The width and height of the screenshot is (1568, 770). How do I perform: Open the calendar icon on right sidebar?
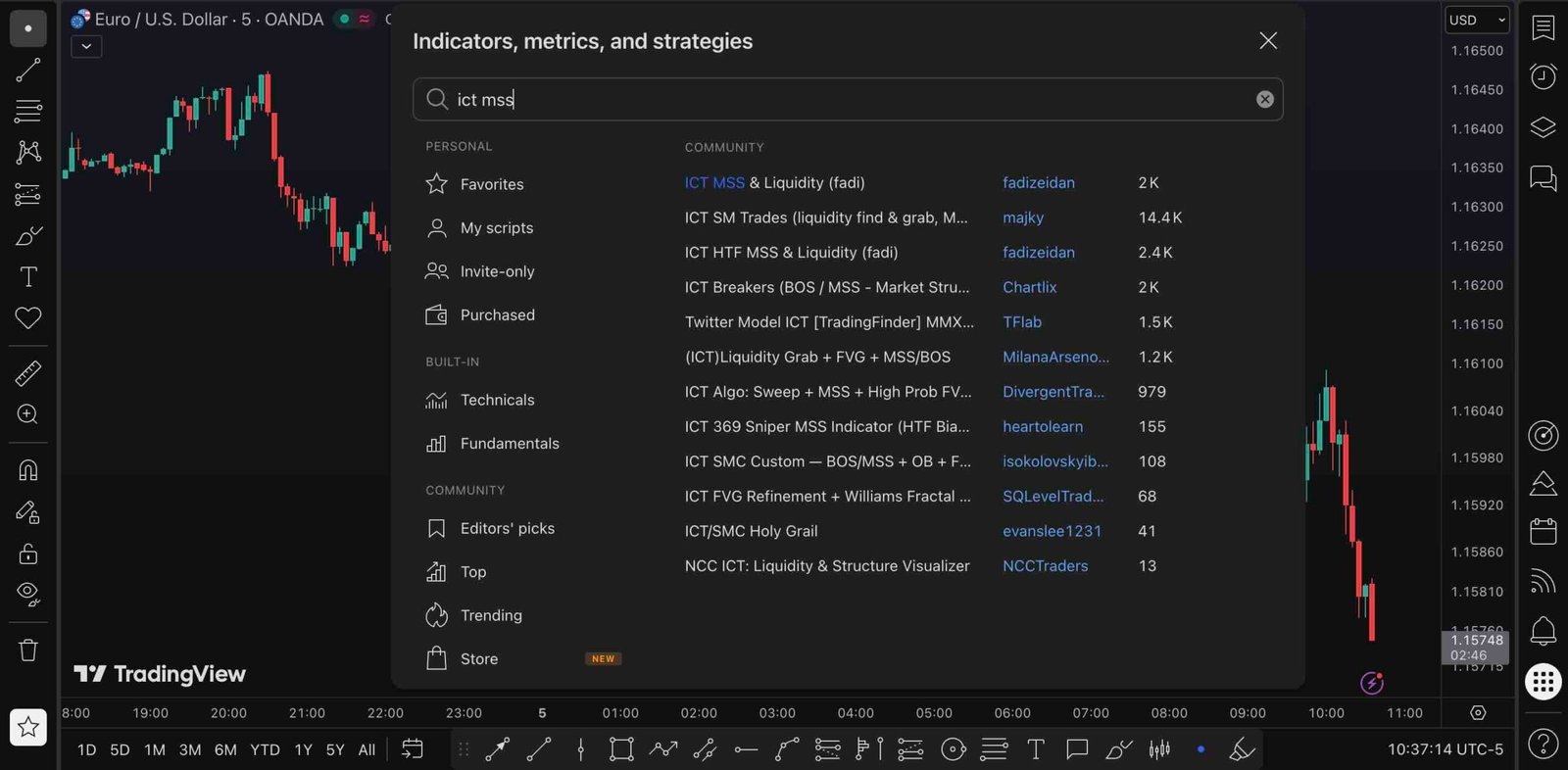click(x=1543, y=531)
